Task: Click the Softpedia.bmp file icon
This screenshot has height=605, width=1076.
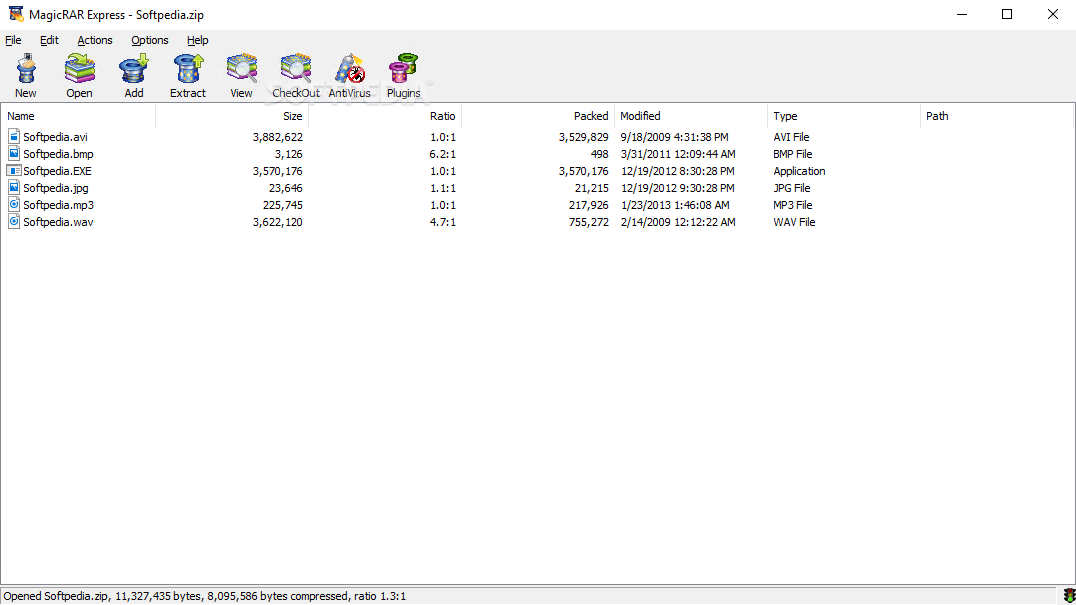Action: coord(14,154)
